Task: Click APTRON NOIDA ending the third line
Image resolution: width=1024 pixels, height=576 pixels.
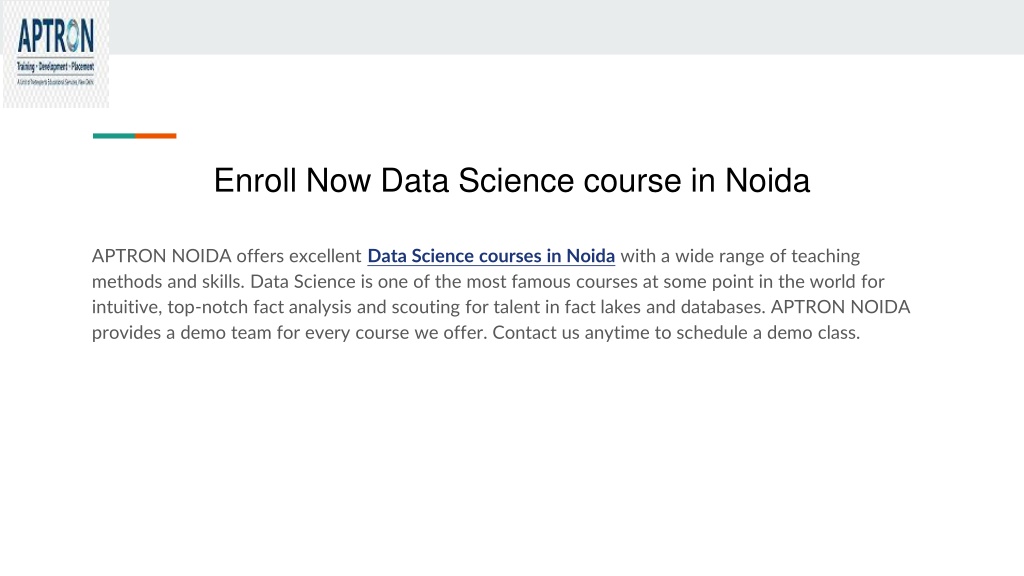Action: pos(840,307)
